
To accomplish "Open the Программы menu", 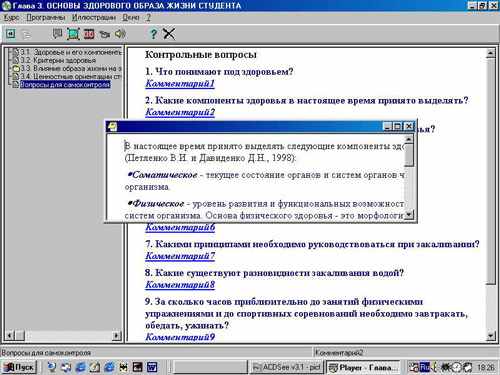I will [46, 17].
